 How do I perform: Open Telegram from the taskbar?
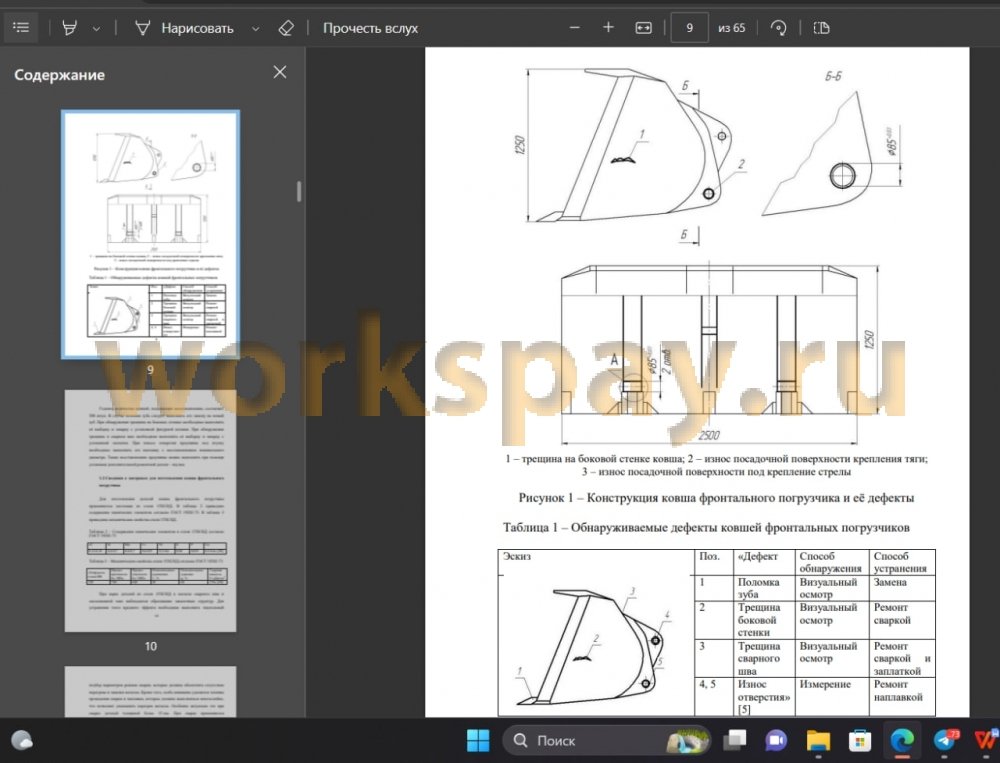click(946, 741)
